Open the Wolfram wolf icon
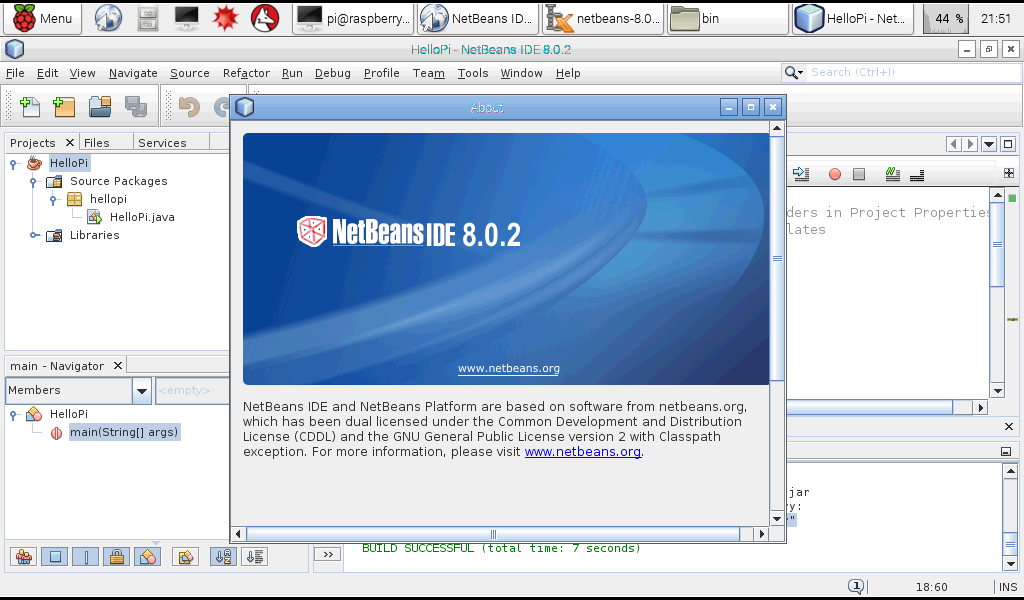Screen dimensions: 1024x600 (x=265, y=18)
